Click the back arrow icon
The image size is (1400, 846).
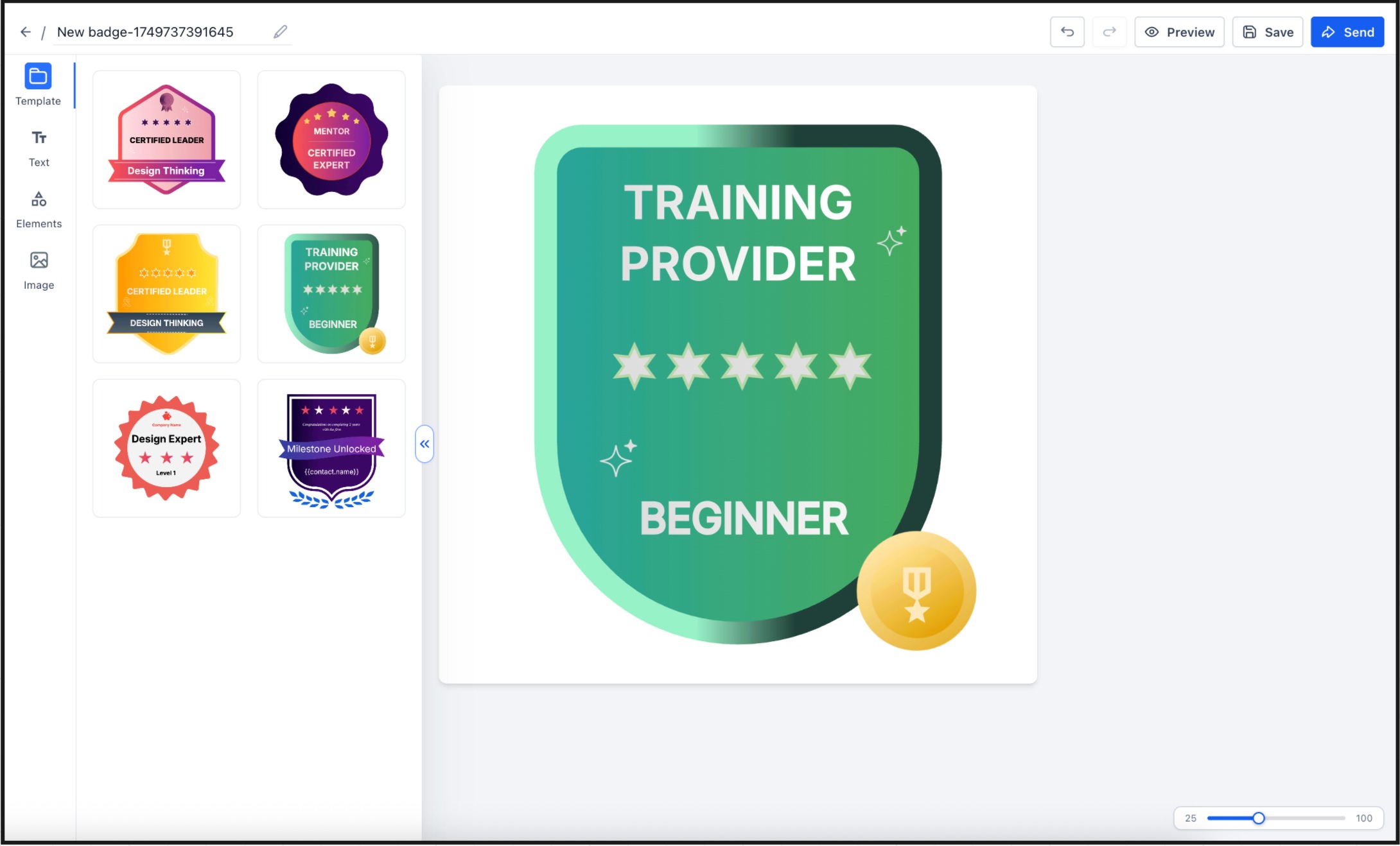[26, 32]
